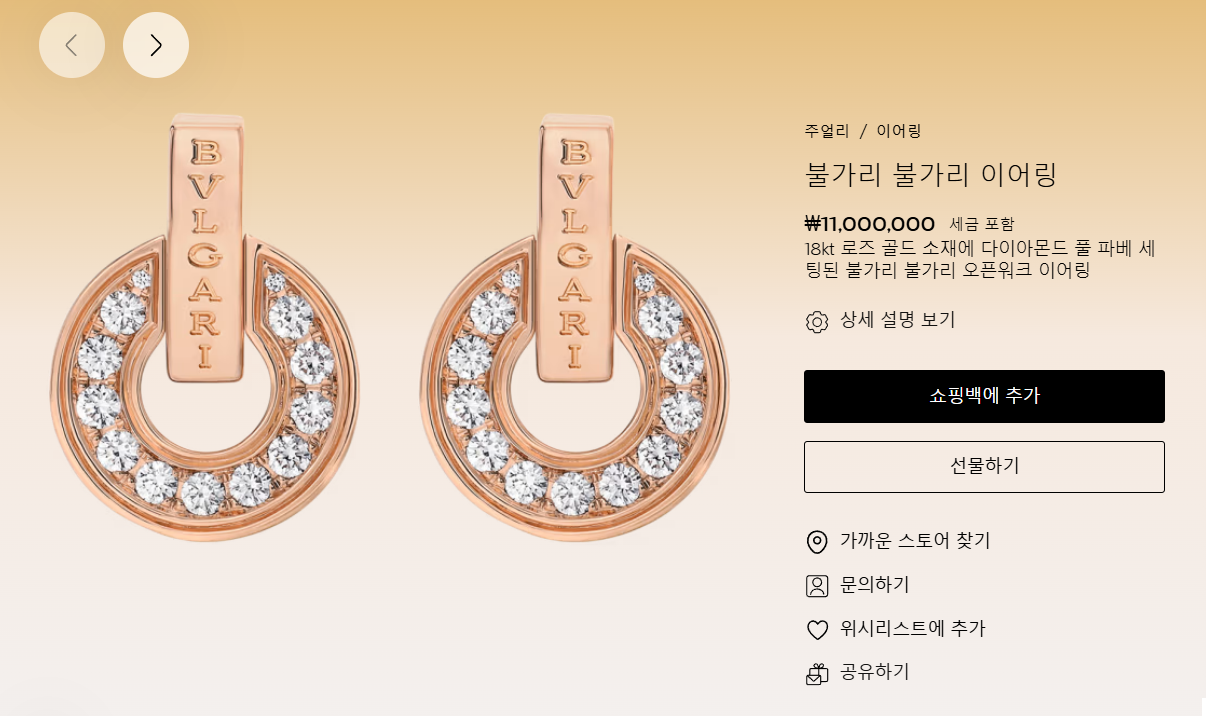This screenshot has width=1206, height=716.
Task: Open the 이어링 breadcrumb link
Action: [899, 131]
